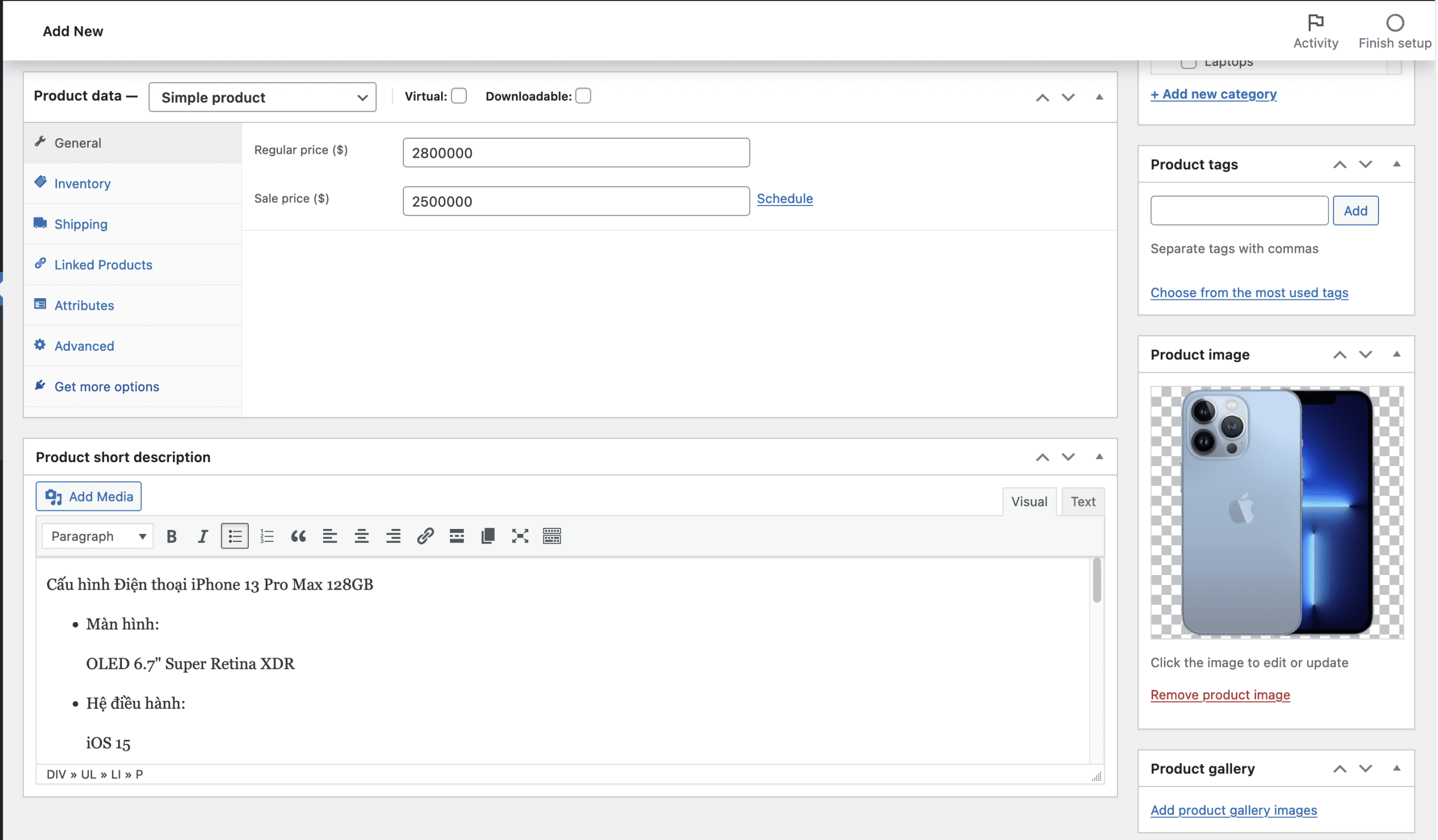Move Product short description panel up
The width and height of the screenshot is (1438, 840).
pos(1043,458)
